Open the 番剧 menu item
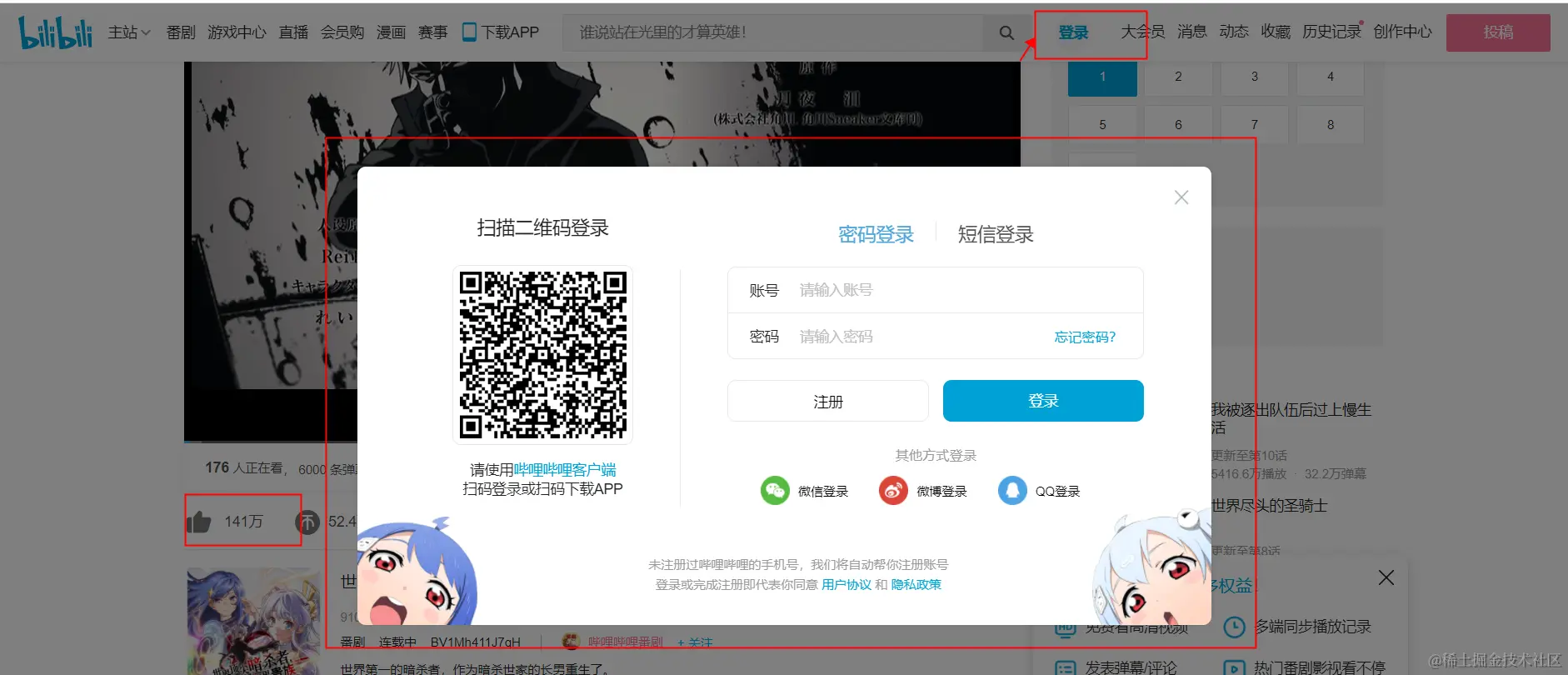 (181, 32)
